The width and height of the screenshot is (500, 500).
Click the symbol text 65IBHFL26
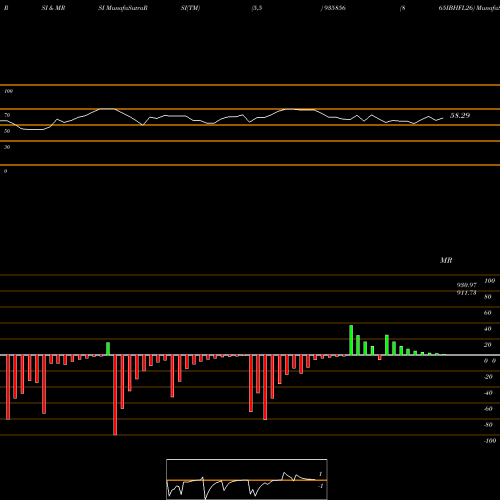pyautogui.click(x=456, y=8)
